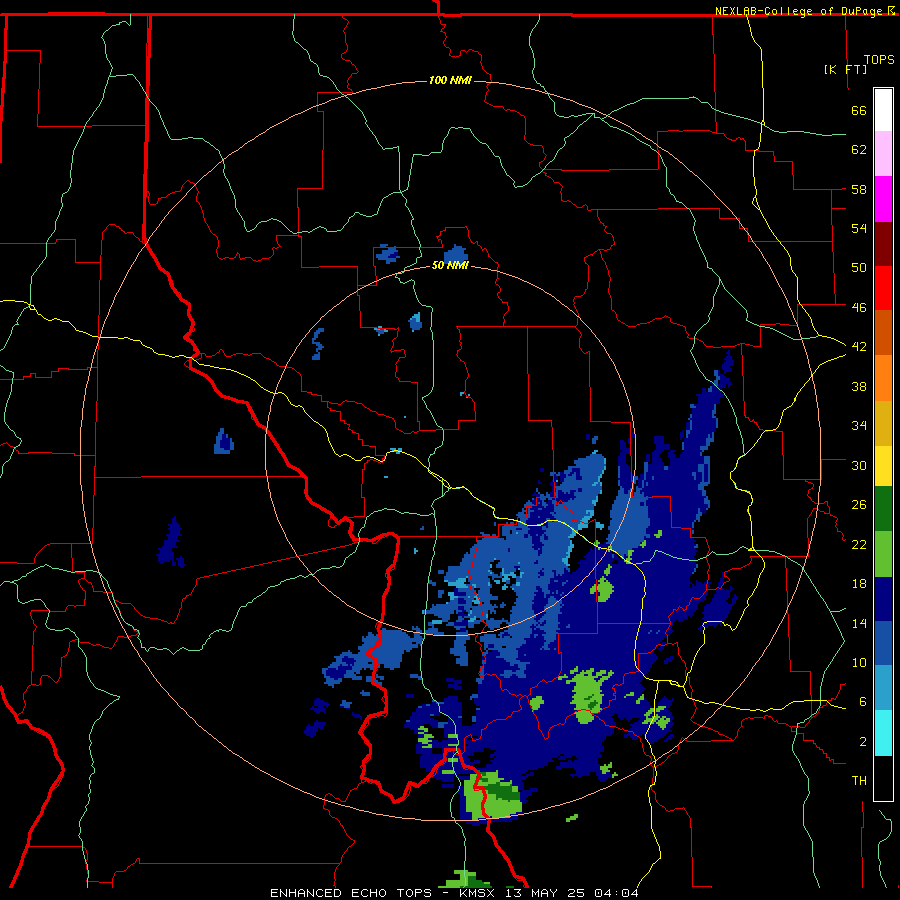Pick the light blue legend color block

click(883, 688)
